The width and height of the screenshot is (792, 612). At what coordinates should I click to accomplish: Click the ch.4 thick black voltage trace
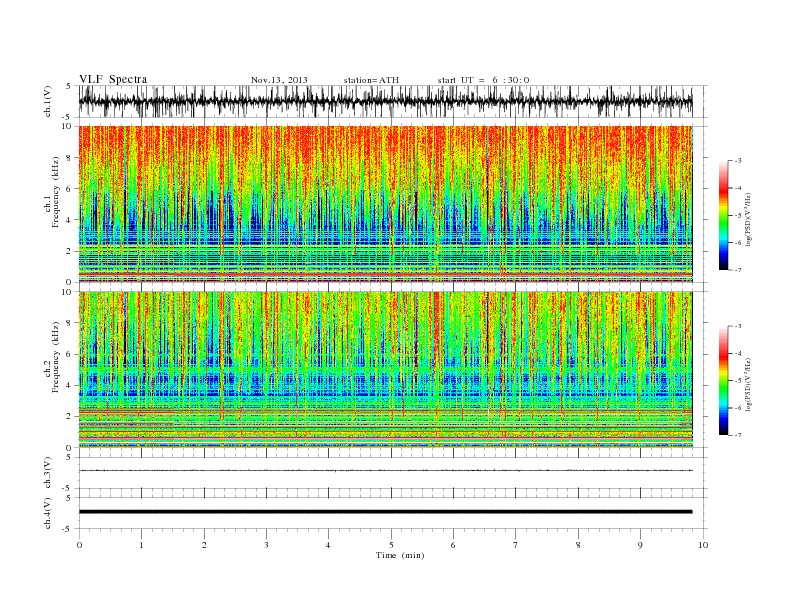pyautogui.click(x=386, y=512)
